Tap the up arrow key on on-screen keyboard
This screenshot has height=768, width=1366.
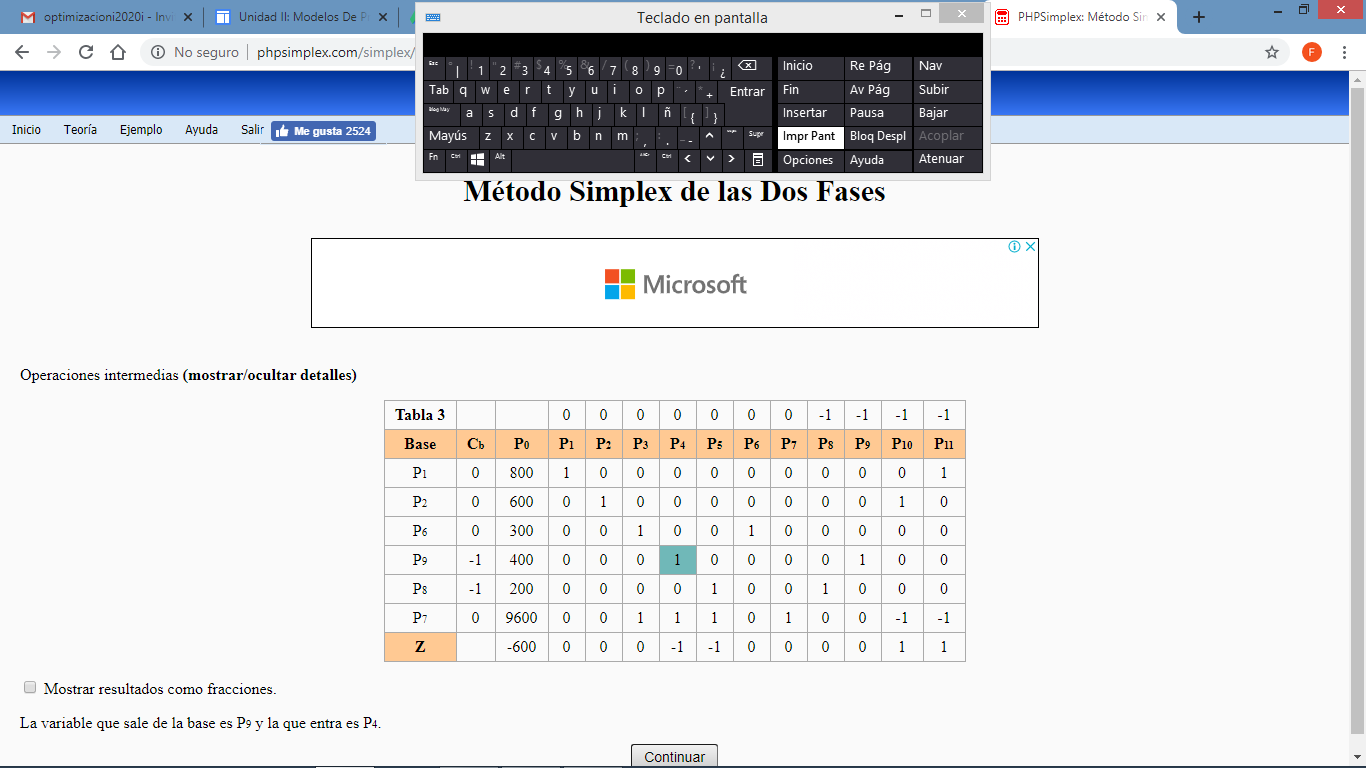click(x=709, y=135)
